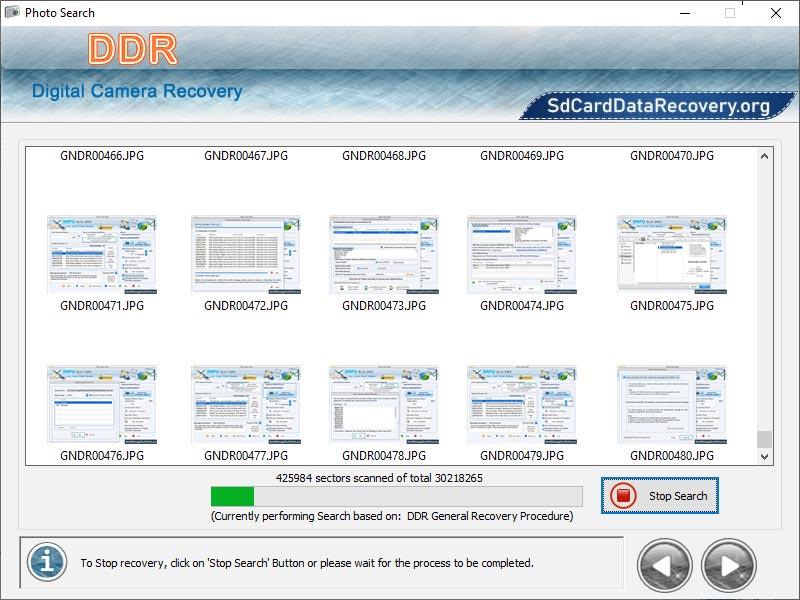Click the sector scan progress bar
Screen dimensions: 800x600
pos(396,496)
